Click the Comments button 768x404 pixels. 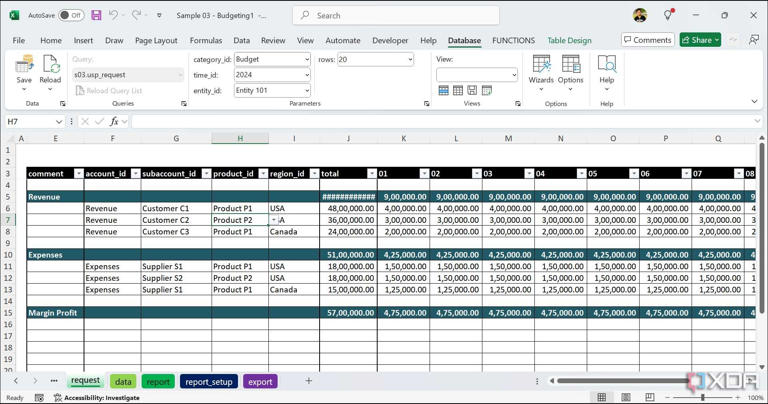tap(647, 40)
